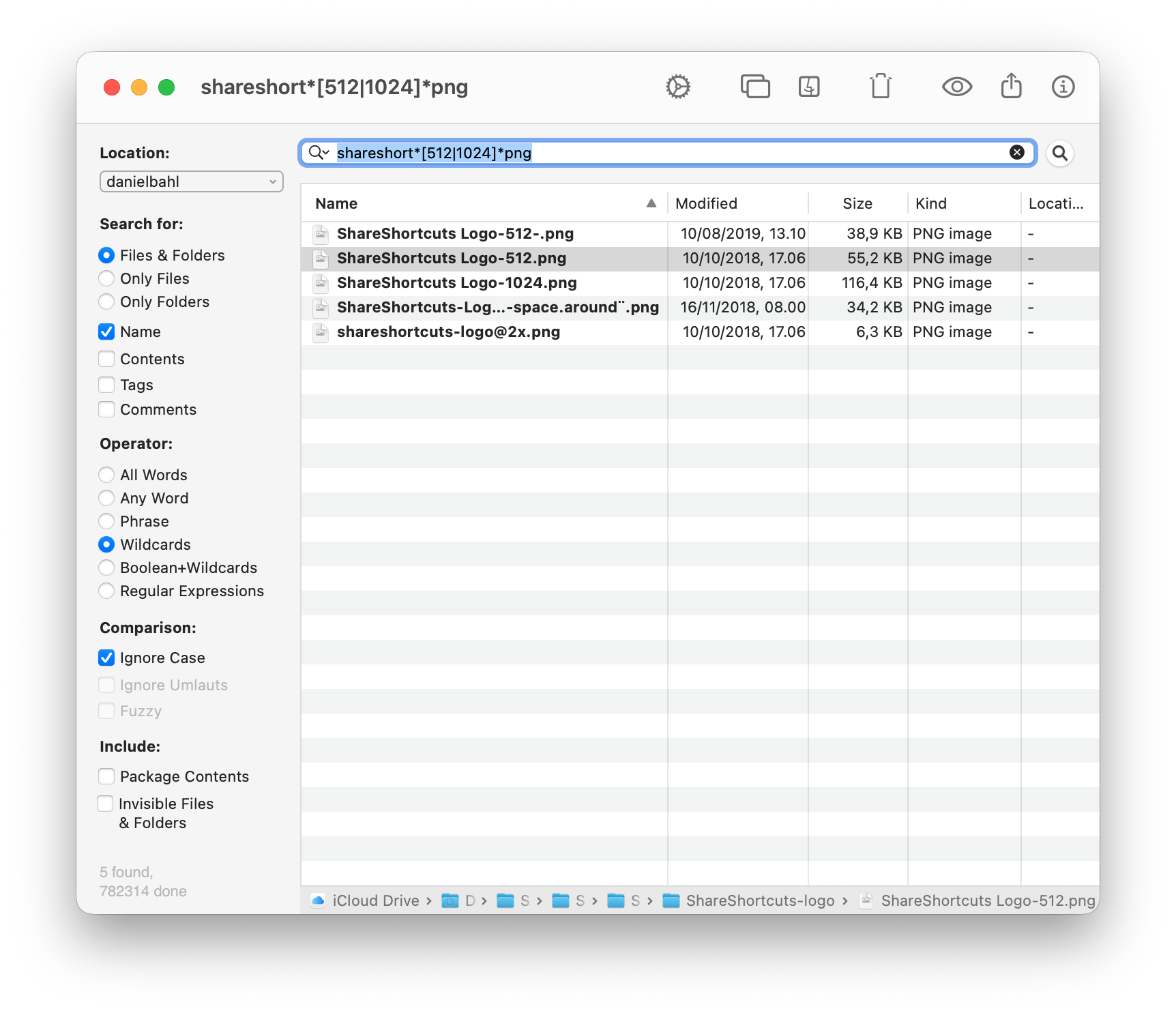Uncheck the Ignore Case option
Screen dimensions: 1176x1015
click(106, 658)
